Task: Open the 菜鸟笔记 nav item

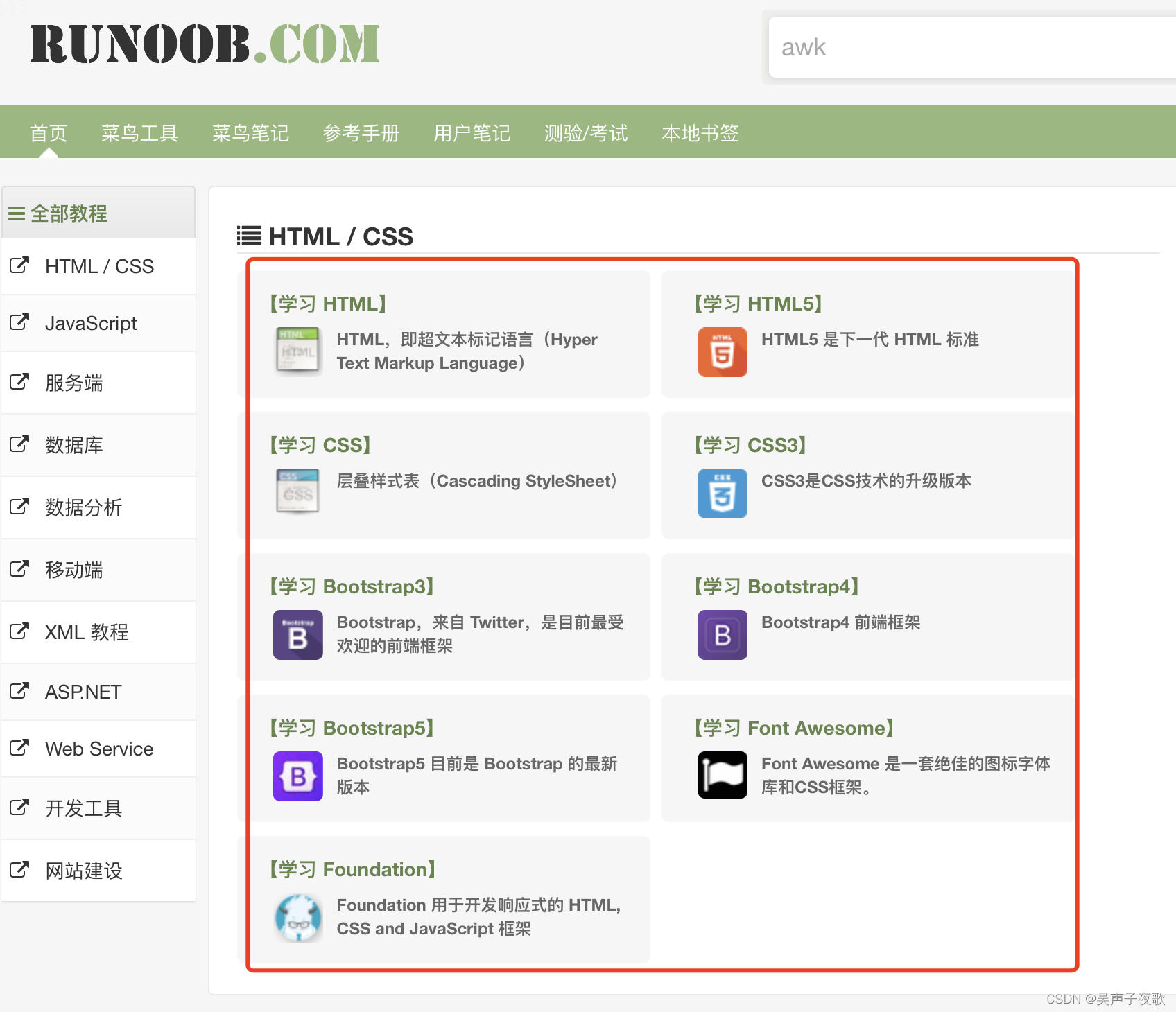Action: (250, 133)
